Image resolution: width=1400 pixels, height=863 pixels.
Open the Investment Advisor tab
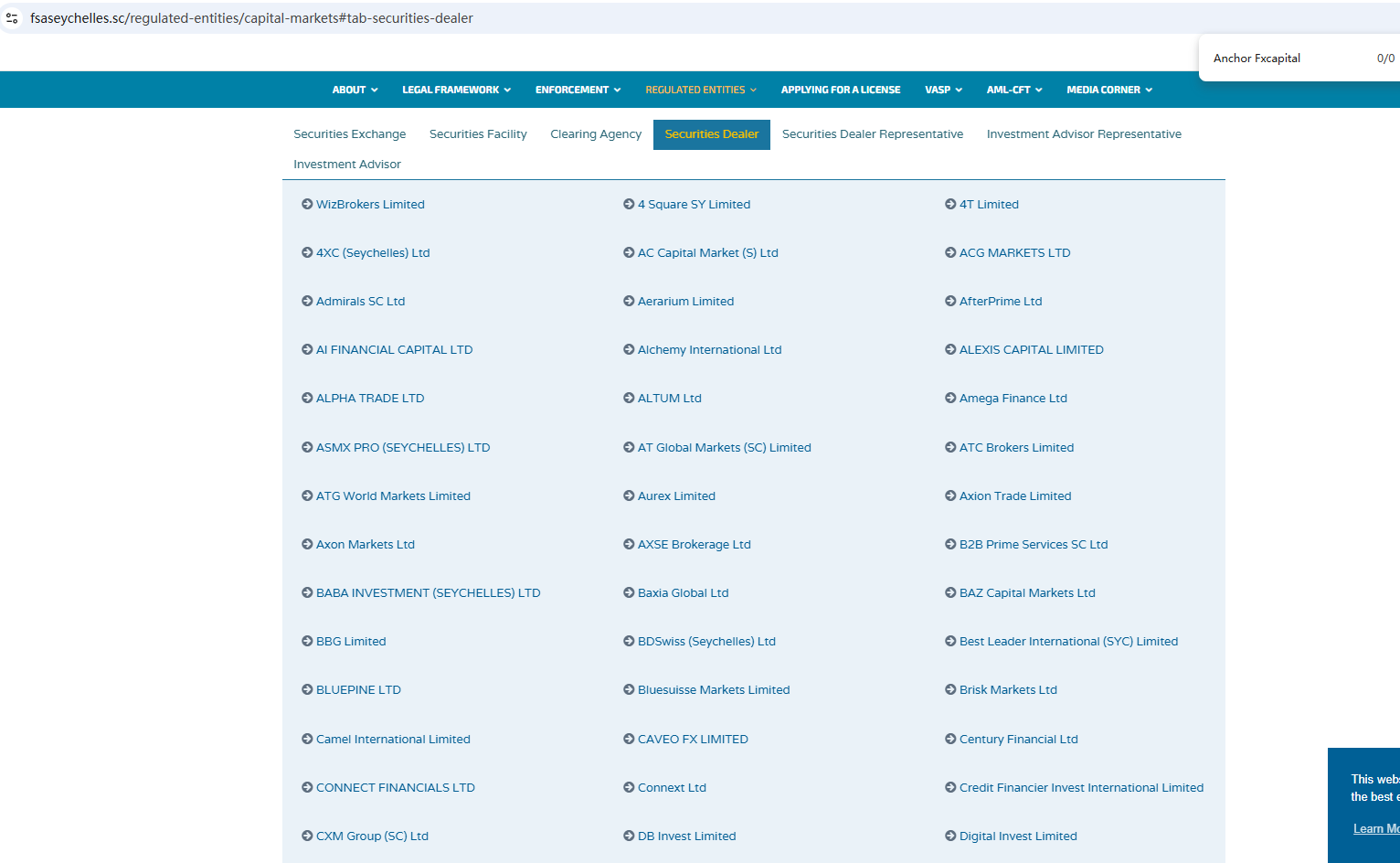pos(347,165)
